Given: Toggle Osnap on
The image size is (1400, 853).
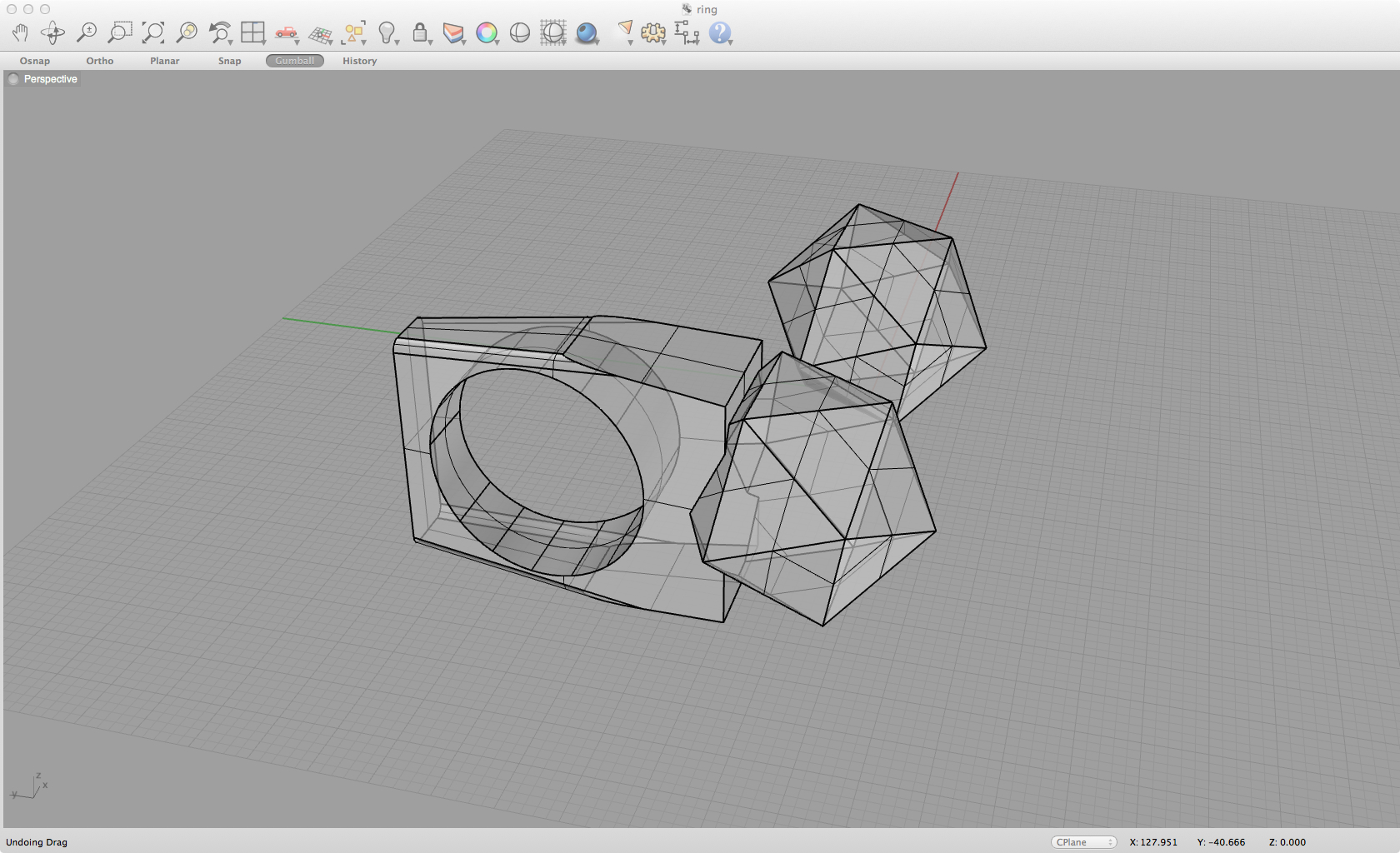Looking at the screenshot, I should click(35, 61).
